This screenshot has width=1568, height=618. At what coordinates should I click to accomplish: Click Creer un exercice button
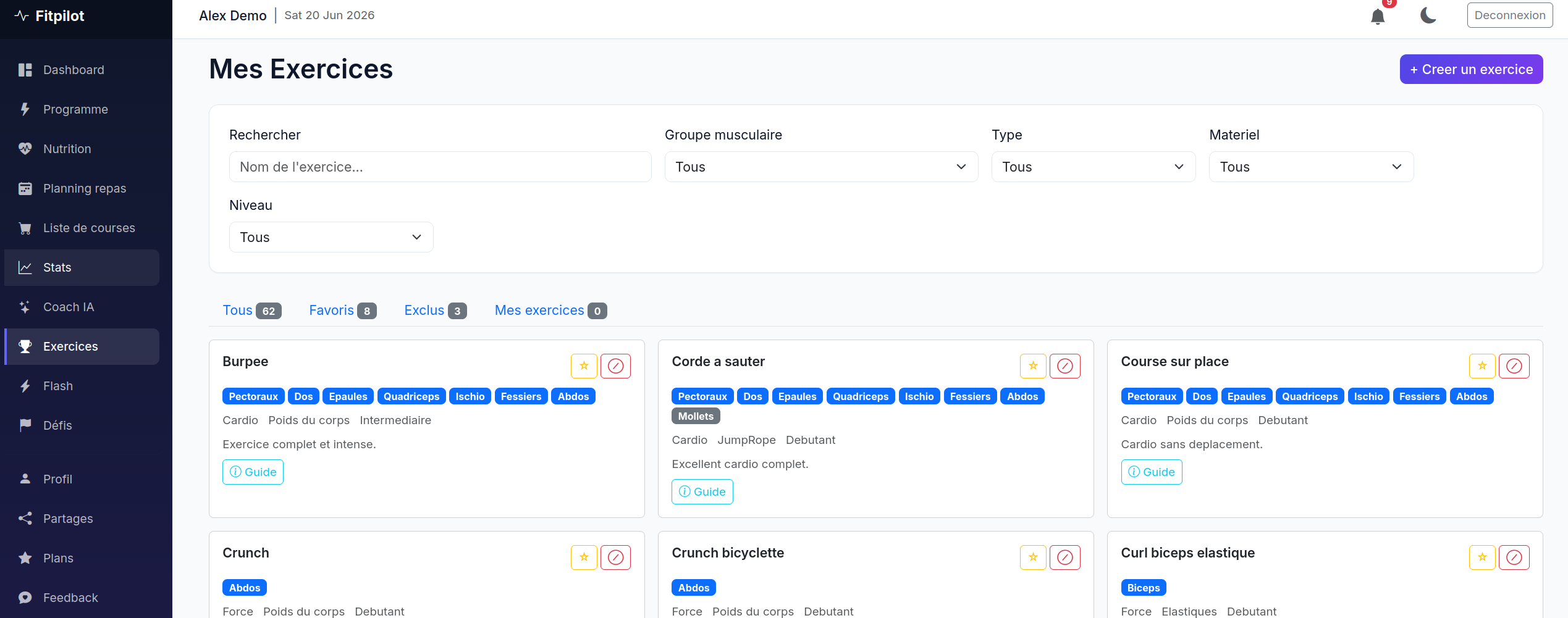coord(1471,69)
